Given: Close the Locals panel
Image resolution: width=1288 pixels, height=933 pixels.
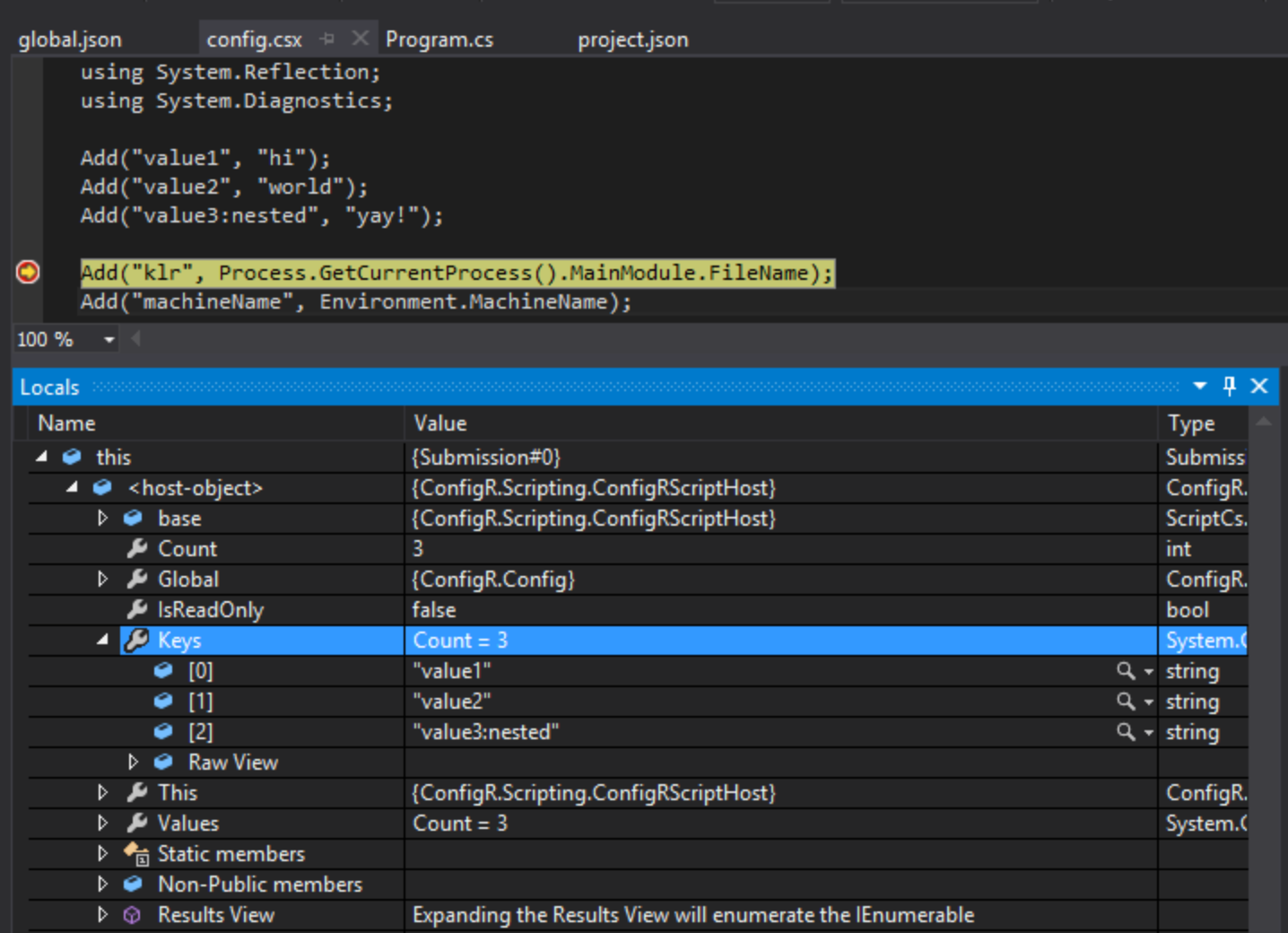Looking at the screenshot, I should [x=1259, y=386].
